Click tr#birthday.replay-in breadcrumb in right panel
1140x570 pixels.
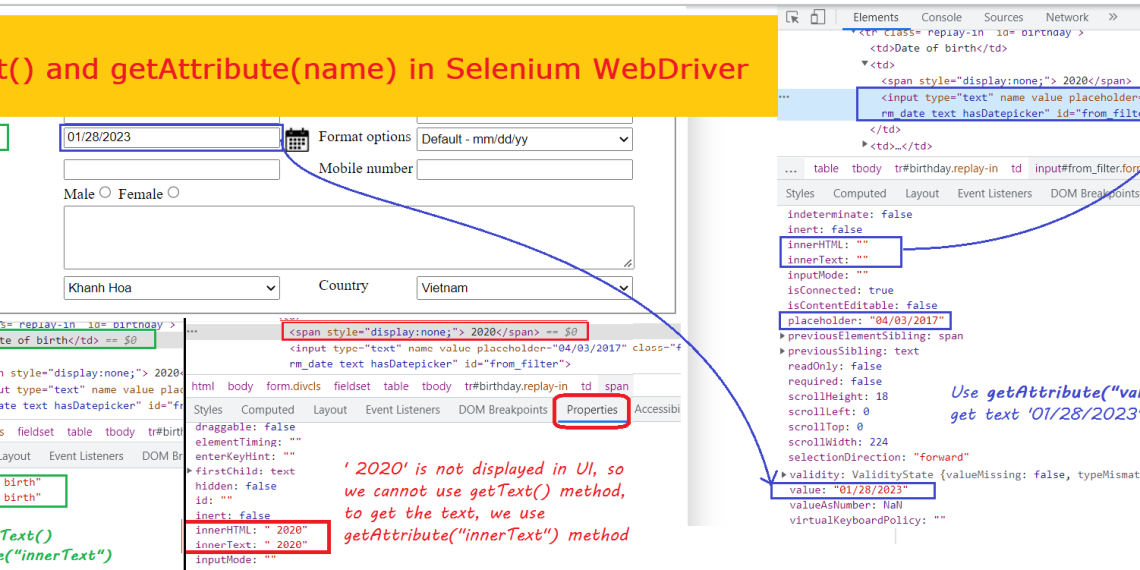coord(946,169)
